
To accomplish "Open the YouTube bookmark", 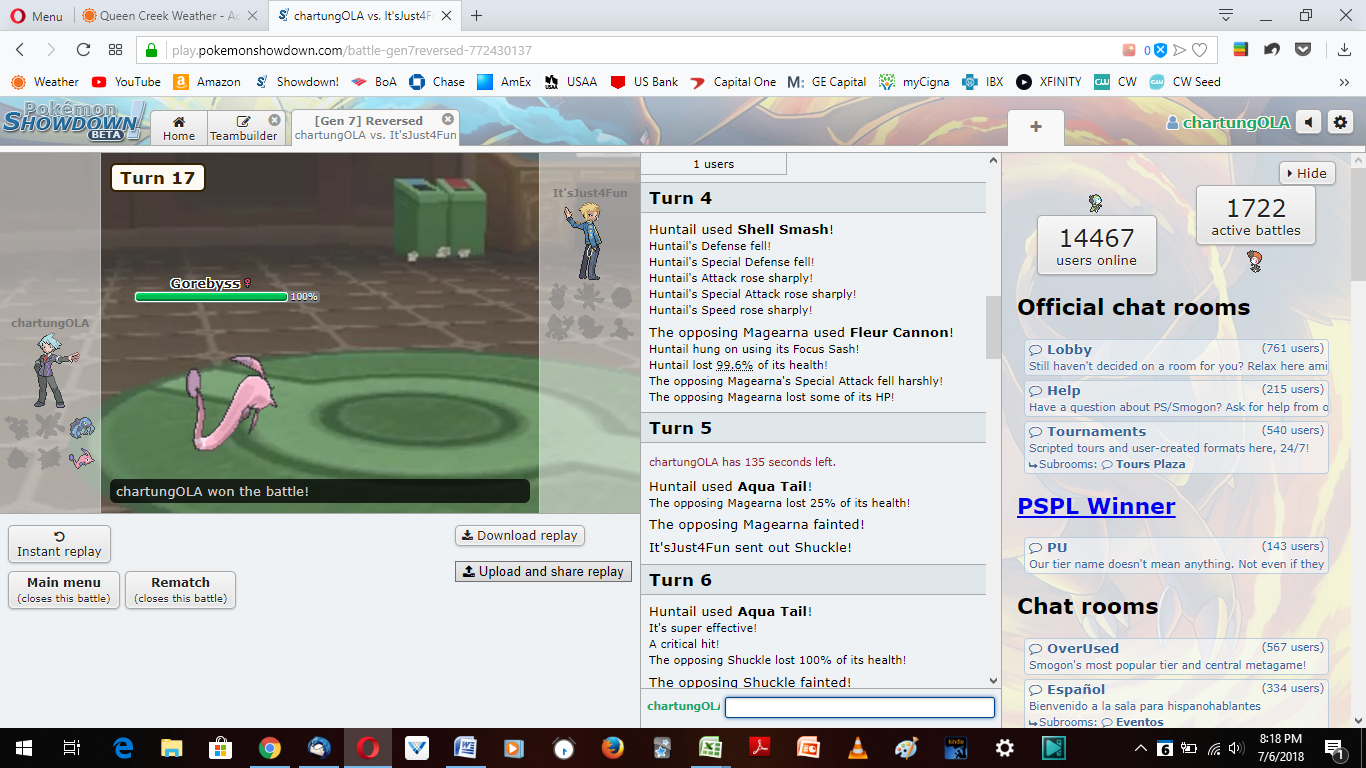I will (127, 82).
